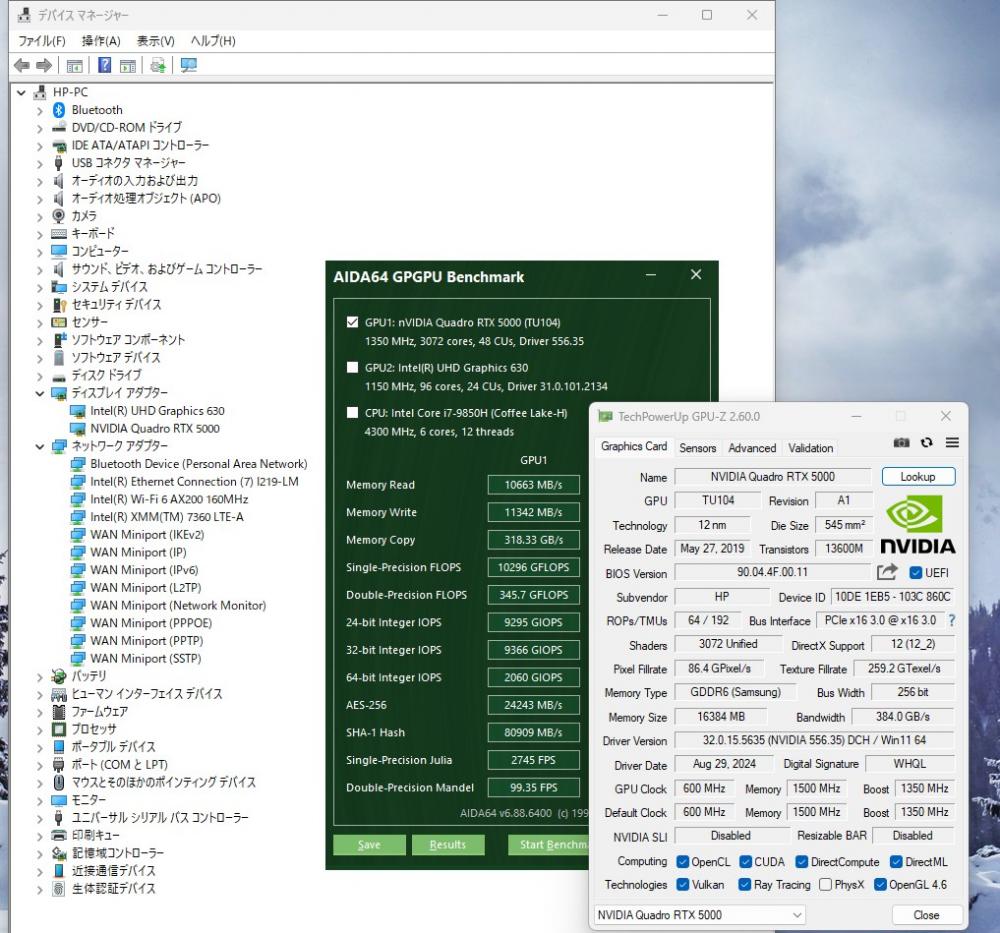Open the ファイル(F) menu
1000x933 pixels.
[41, 41]
